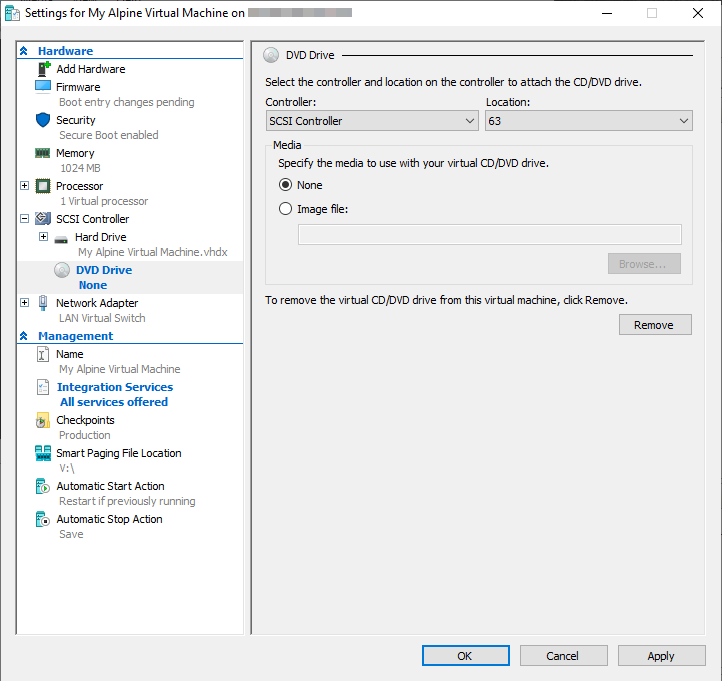
Task: Expand the Processor tree node
Action: click(x=25, y=186)
